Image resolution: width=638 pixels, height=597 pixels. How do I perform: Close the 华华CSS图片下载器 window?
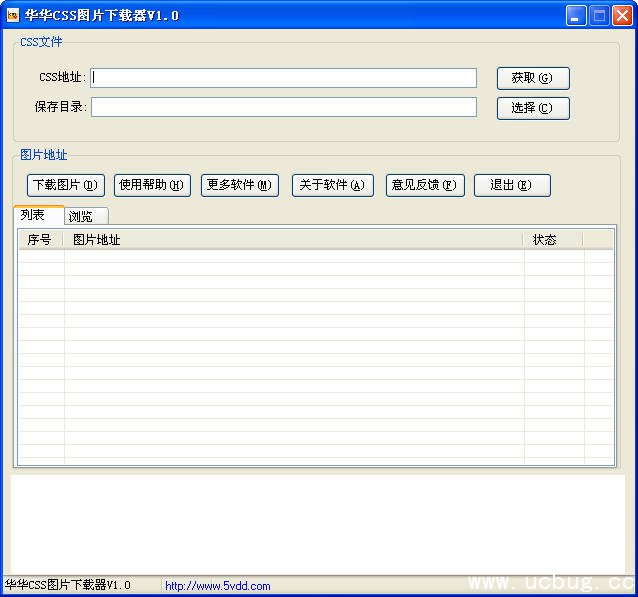pos(622,15)
